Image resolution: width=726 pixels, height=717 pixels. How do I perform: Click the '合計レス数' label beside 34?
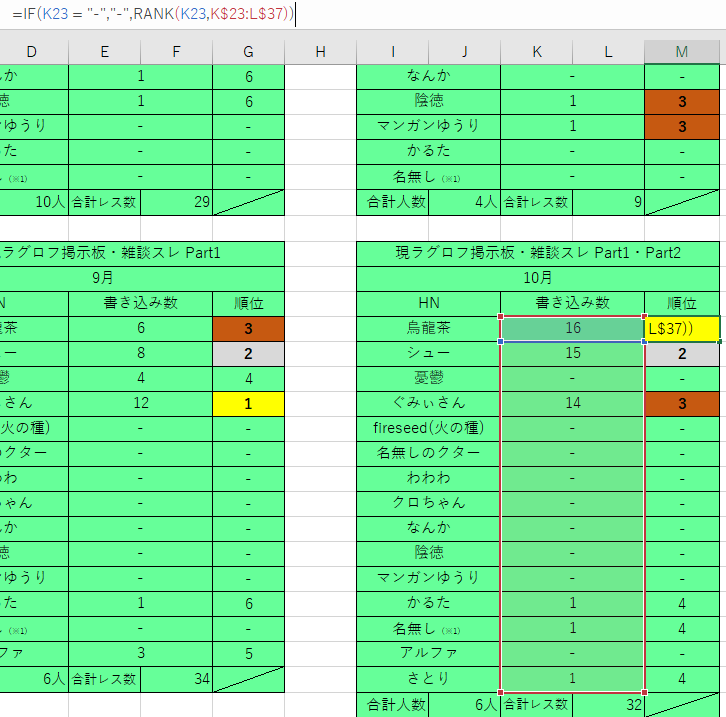104,679
